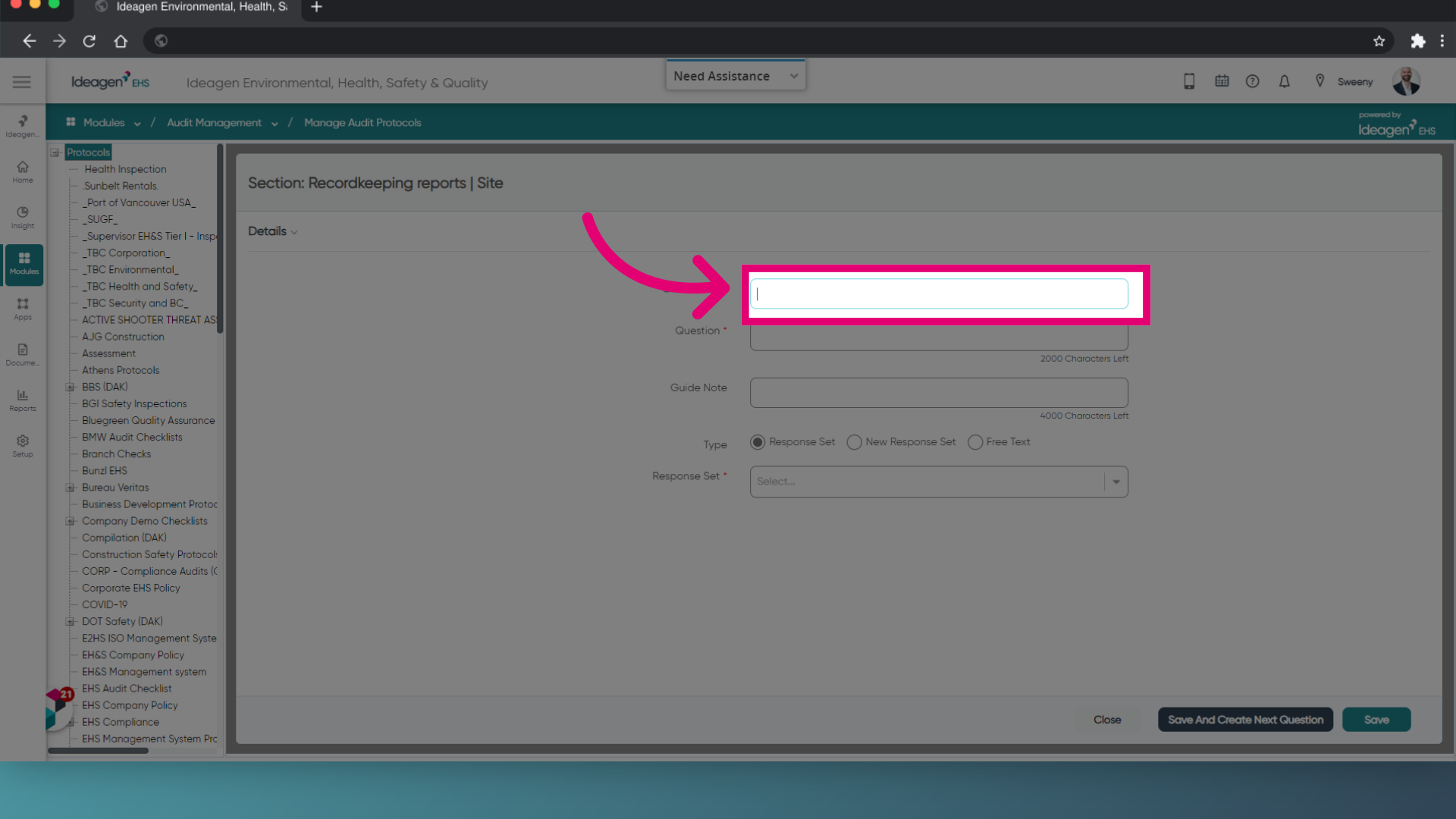Open the Home sidebar icon

pyautogui.click(x=23, y=172)
